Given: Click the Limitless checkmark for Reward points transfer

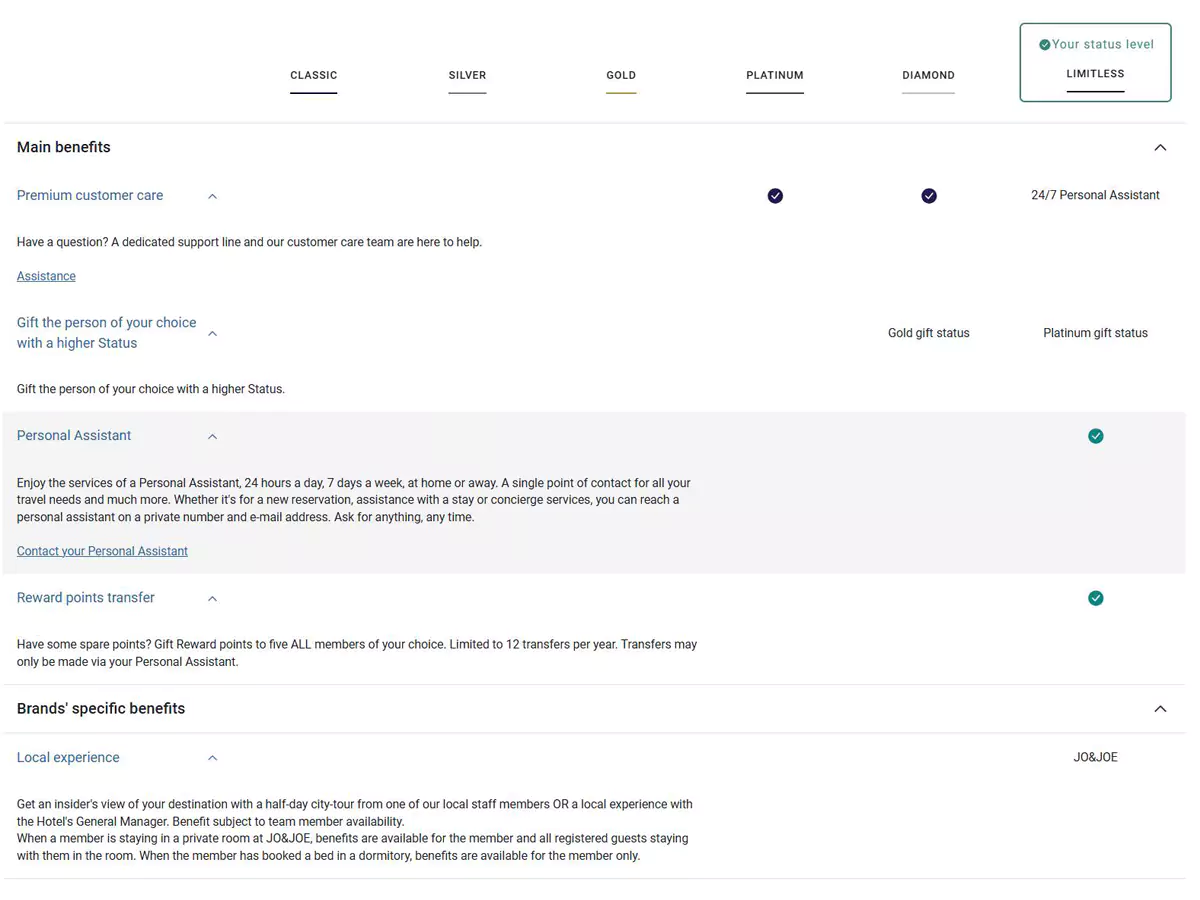Looking at the screenshot, I should (x=1096, y=598).
